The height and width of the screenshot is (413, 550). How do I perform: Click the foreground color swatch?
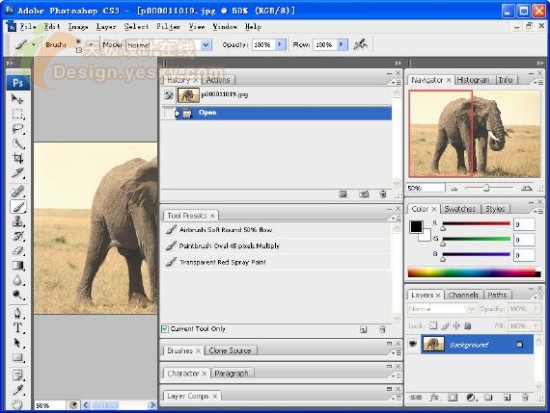coord(416,227)
